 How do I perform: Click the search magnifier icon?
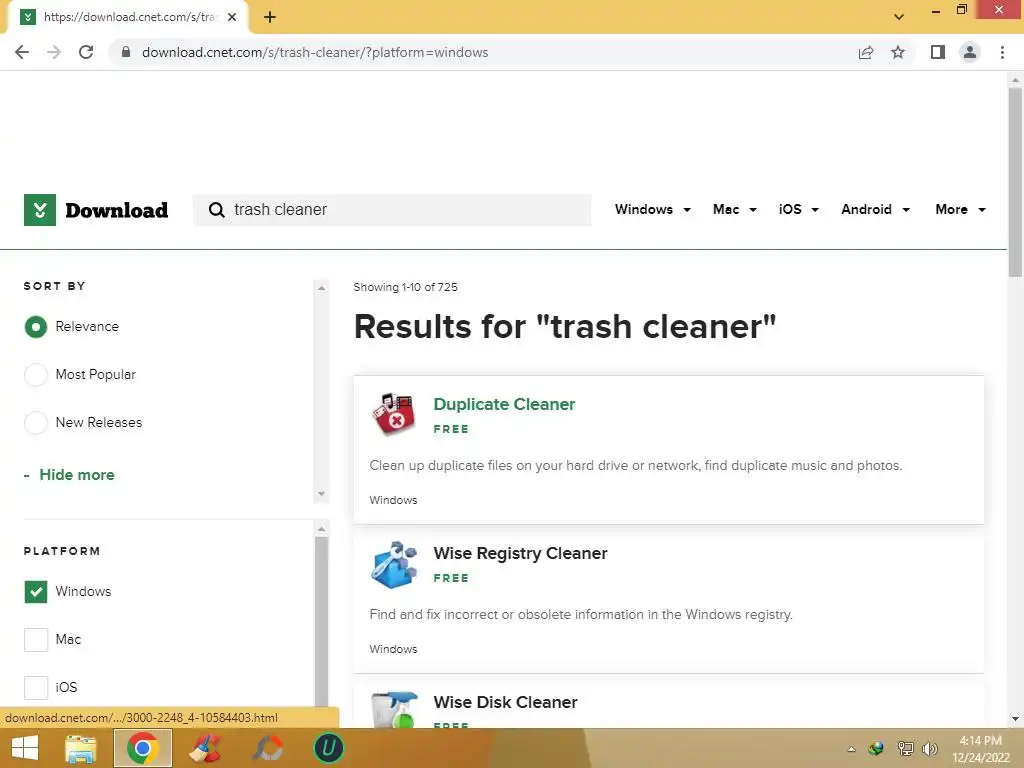pos(216,210)
